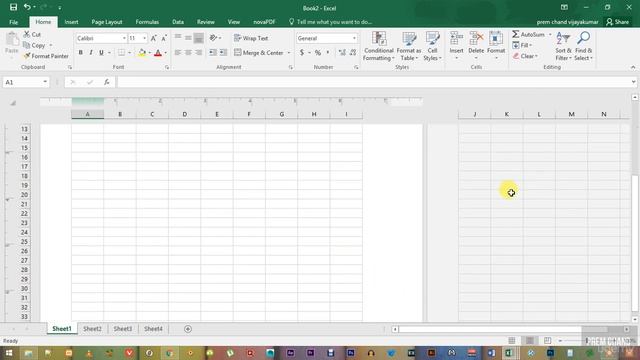This screenshot has width=640, height=360.
Task: Switch to the Insert tab
Action: coord(71,22)
